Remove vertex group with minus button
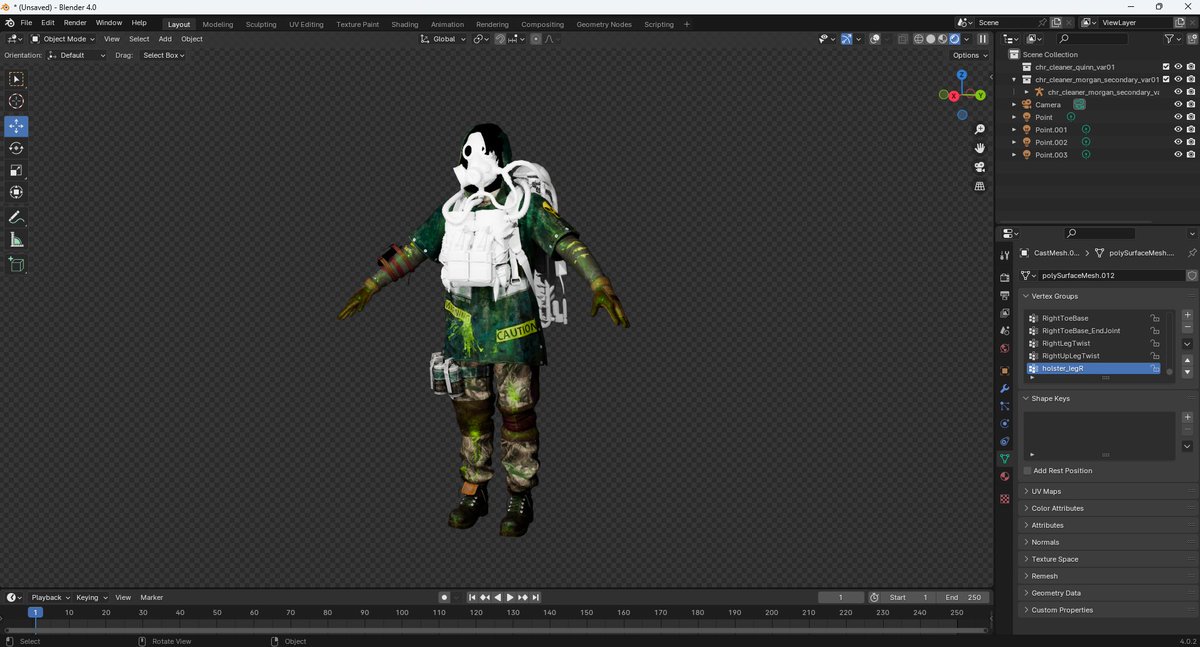This screenshot has width=1200, height=647. click(x=1187, y=327)
